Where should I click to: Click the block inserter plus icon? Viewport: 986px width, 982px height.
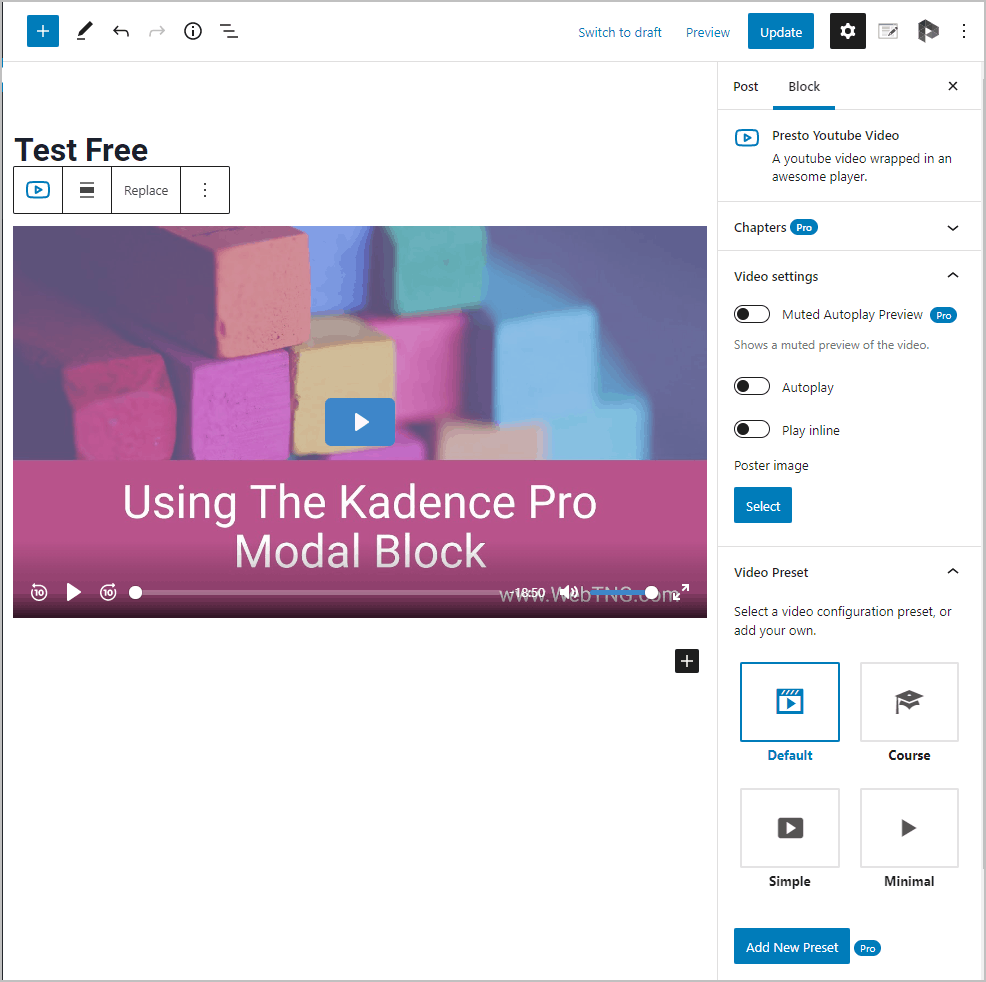click(43, 31)
